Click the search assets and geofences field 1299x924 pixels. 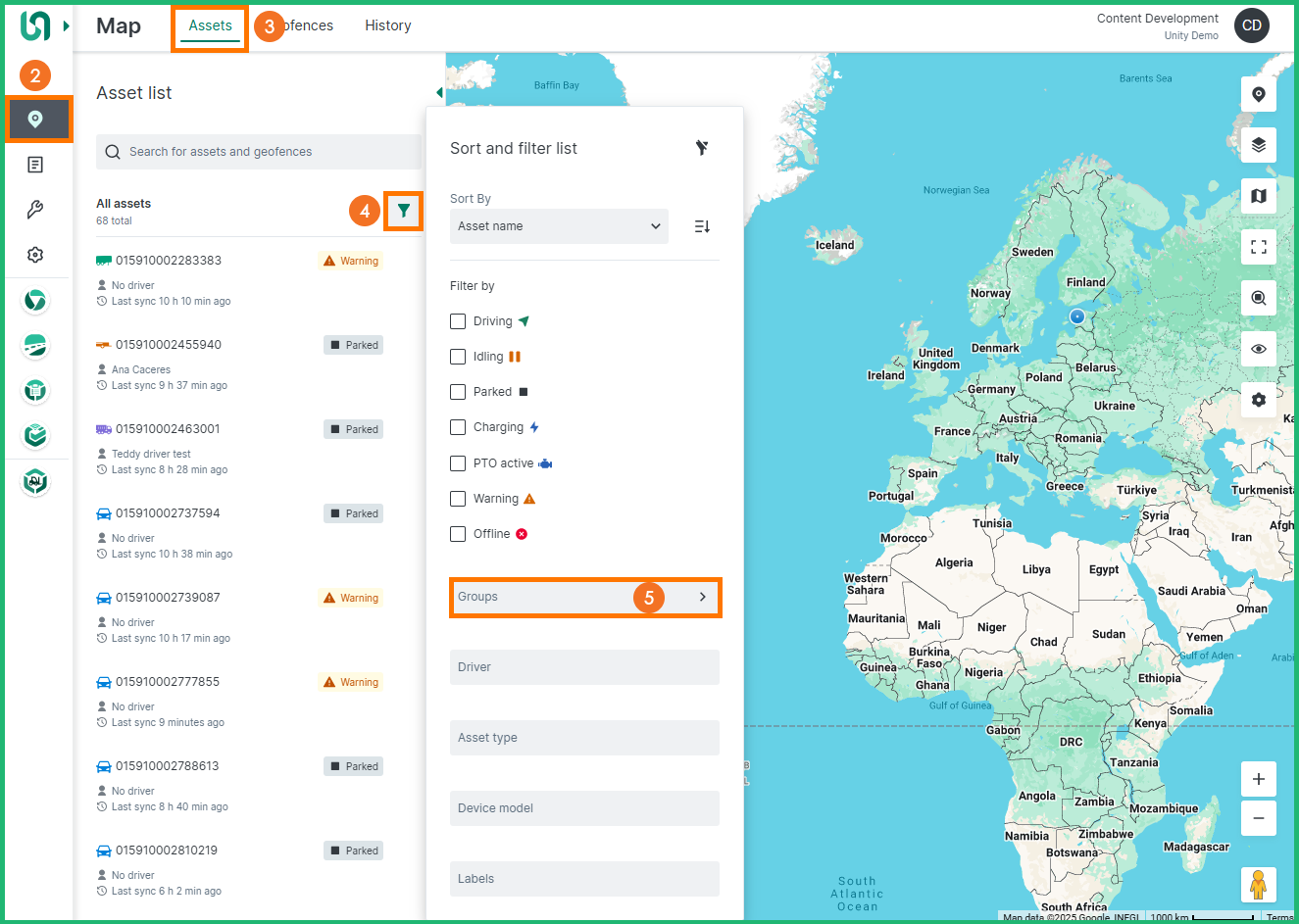click(x=260, y=152)
